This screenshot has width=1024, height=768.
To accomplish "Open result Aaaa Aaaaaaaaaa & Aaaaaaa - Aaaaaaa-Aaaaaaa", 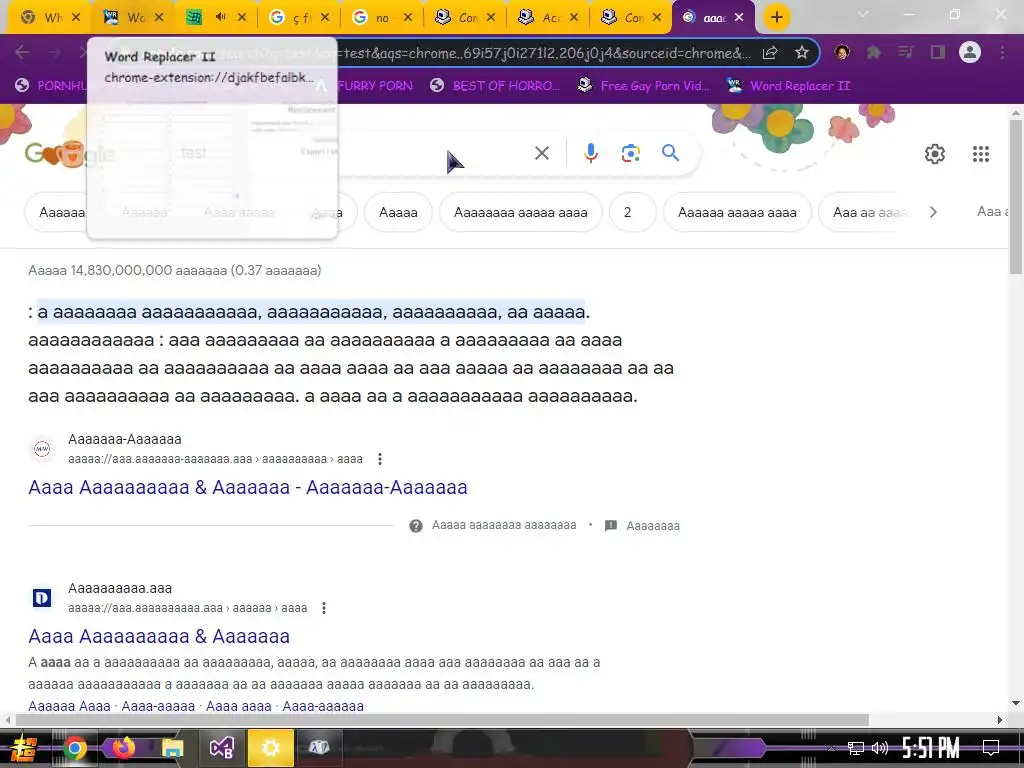I will point(248,487).
